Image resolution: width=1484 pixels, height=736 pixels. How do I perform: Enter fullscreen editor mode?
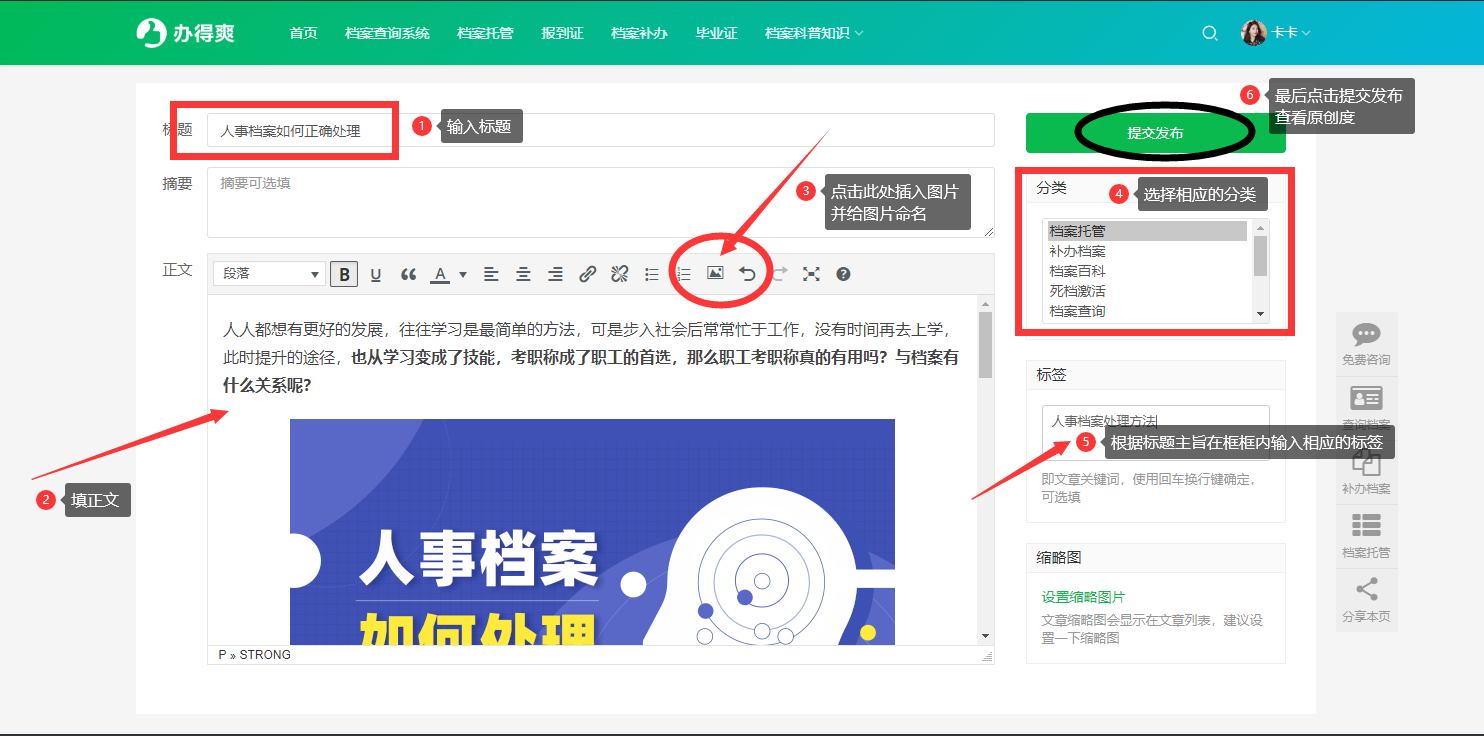(811, 274)
